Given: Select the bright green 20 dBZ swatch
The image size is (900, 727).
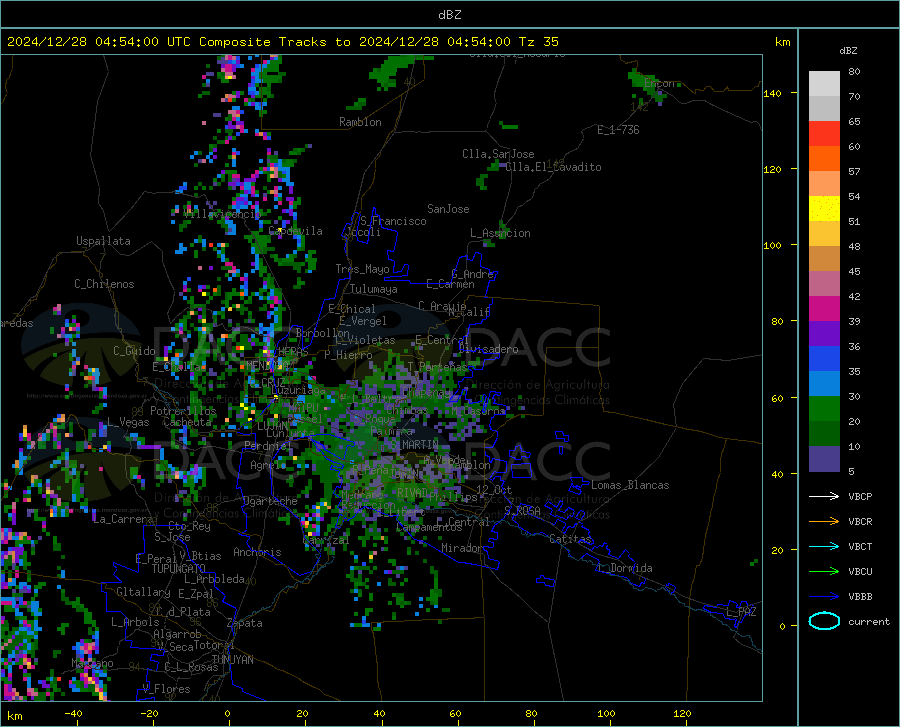Looking at the screenshot, I should pyautogui.click(x=824, y=409).
